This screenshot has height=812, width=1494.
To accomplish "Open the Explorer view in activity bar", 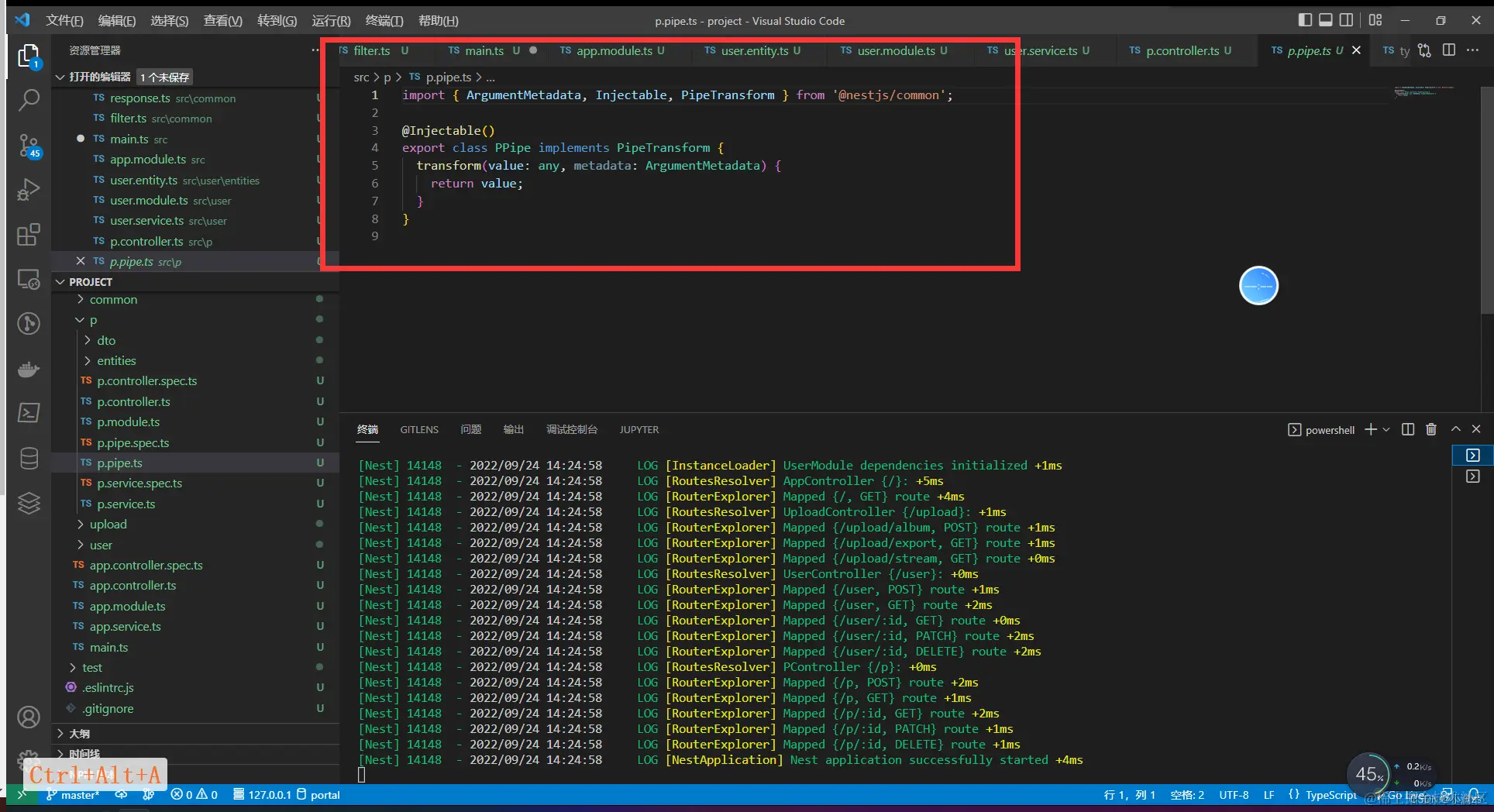I will (x=29, y=56).
